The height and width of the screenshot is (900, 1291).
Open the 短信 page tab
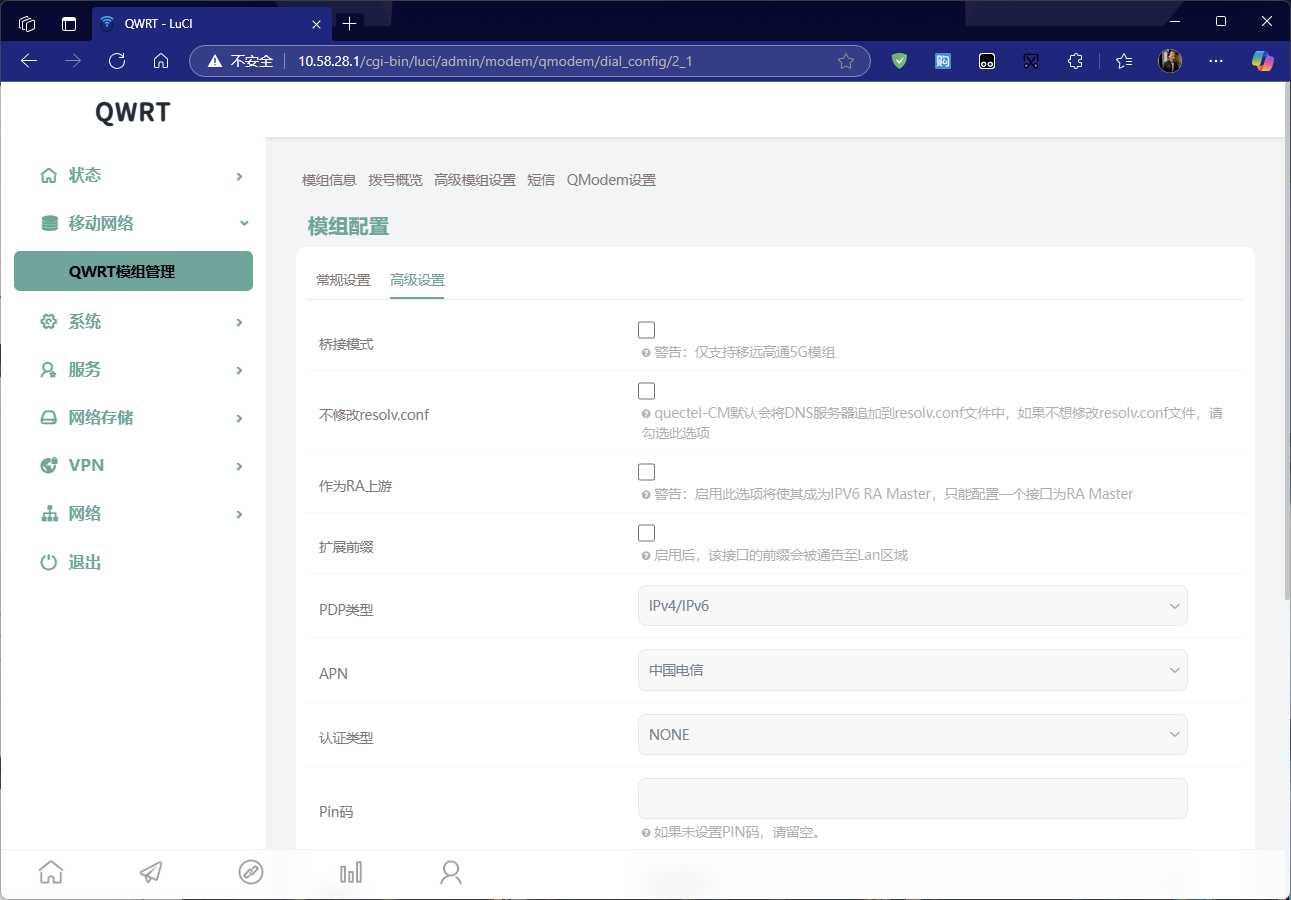(541, 180)
